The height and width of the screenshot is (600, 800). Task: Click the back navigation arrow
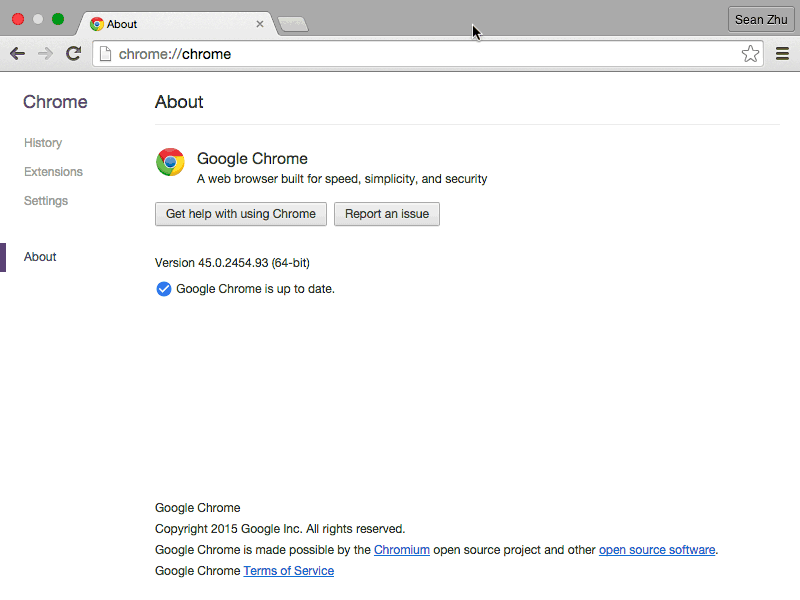pos(17,53)
